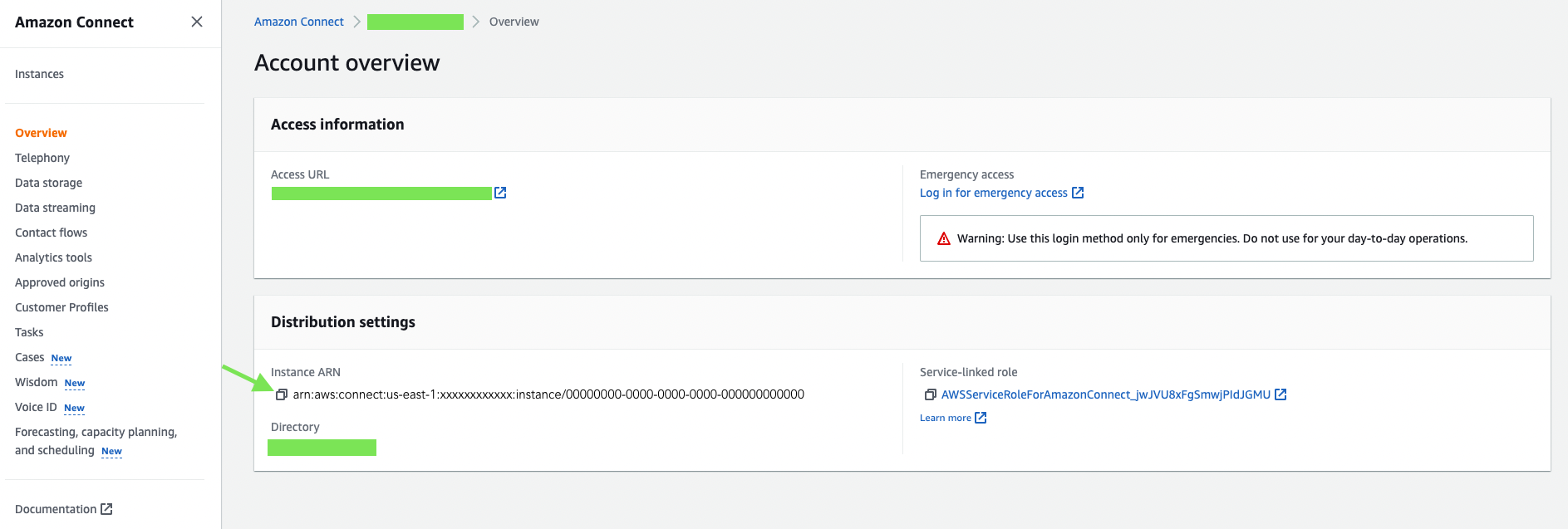Click external icon next to Learn more

click(981, 418)
